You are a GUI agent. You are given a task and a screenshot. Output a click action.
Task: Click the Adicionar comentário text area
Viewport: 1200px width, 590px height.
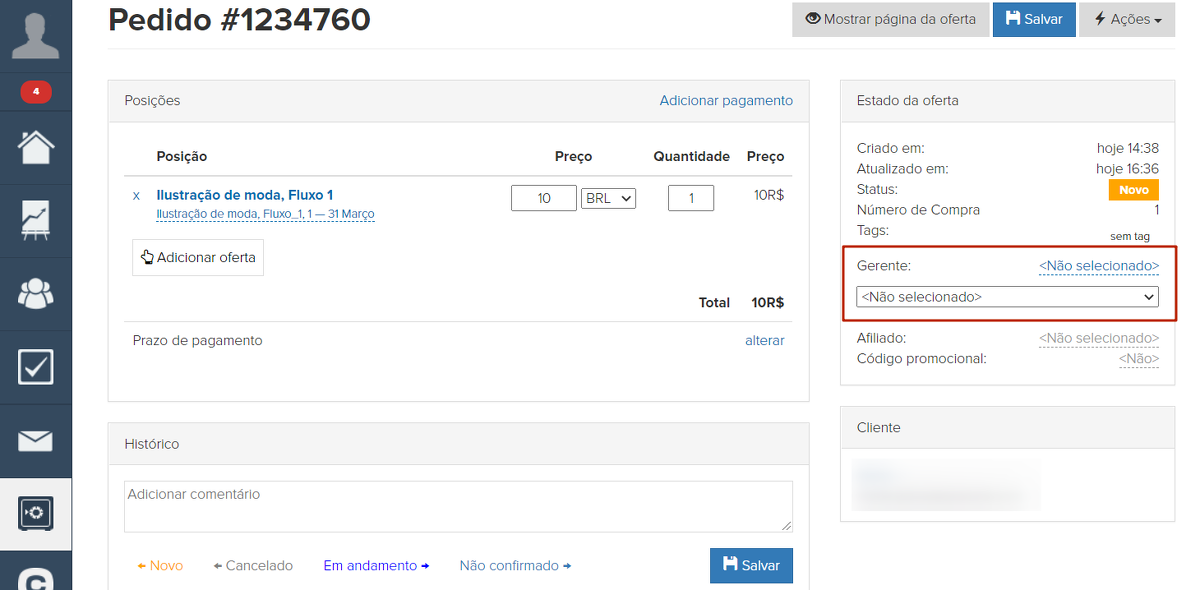457,506
